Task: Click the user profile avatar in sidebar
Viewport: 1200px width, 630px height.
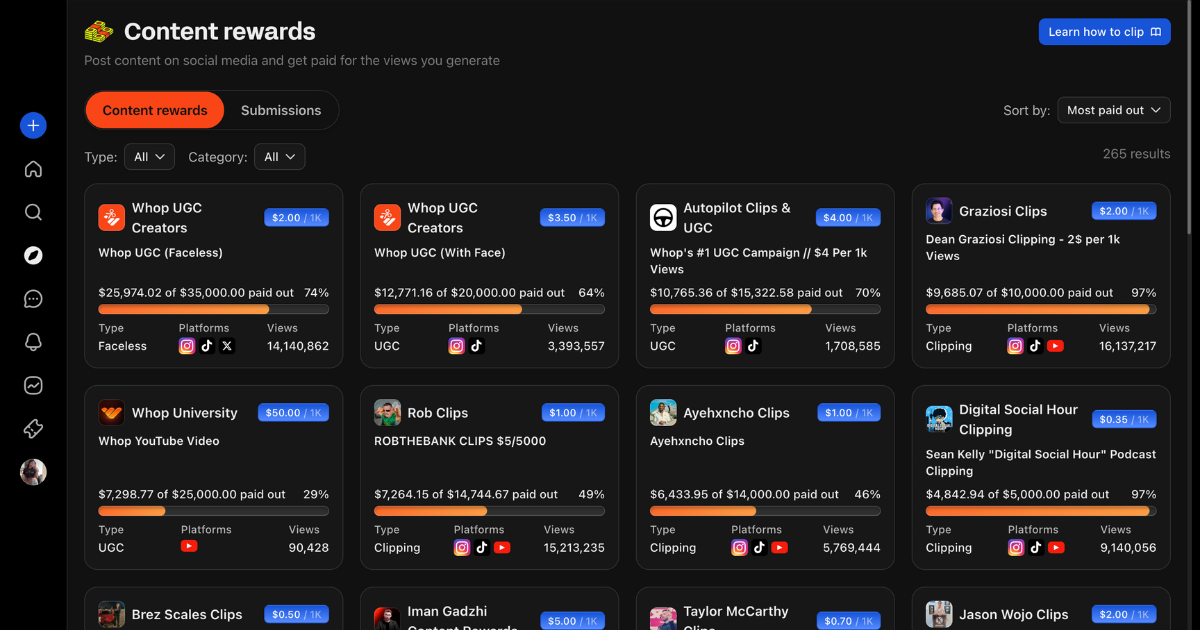Action: [x=33, y=472]
